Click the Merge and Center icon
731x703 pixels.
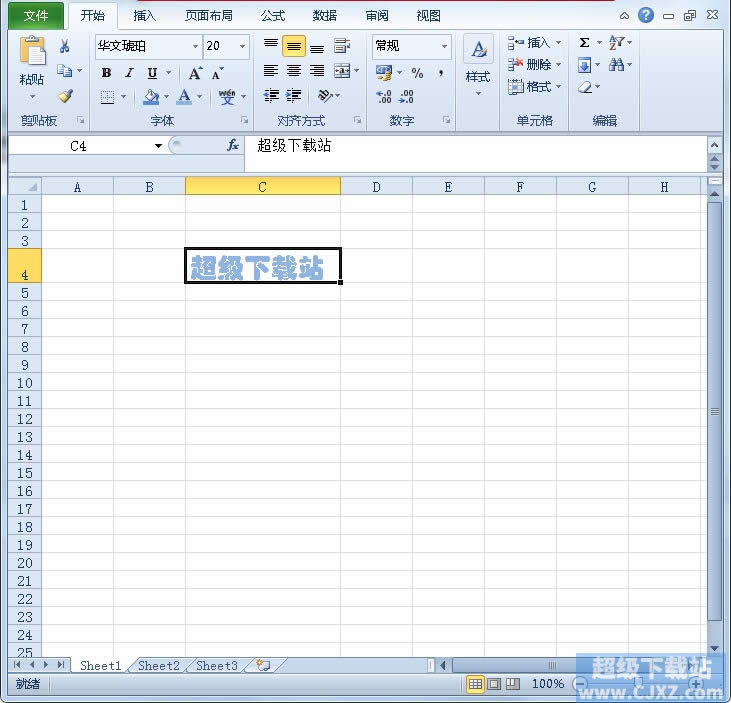tap(342, 71)
